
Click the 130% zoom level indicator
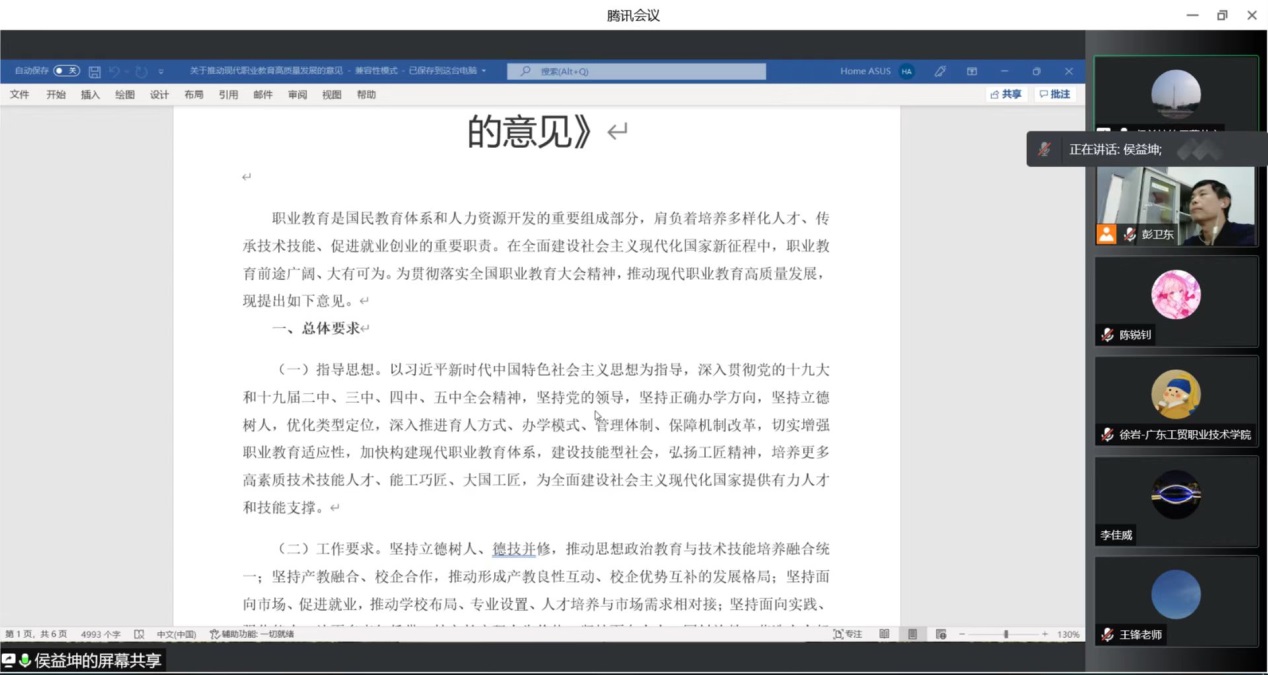pyautogui.click(x=1068, y=634)
